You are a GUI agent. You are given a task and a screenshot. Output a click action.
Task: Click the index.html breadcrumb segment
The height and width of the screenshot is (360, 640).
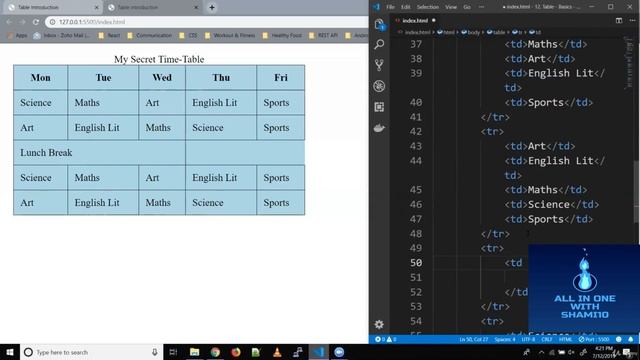coord(414,32)
